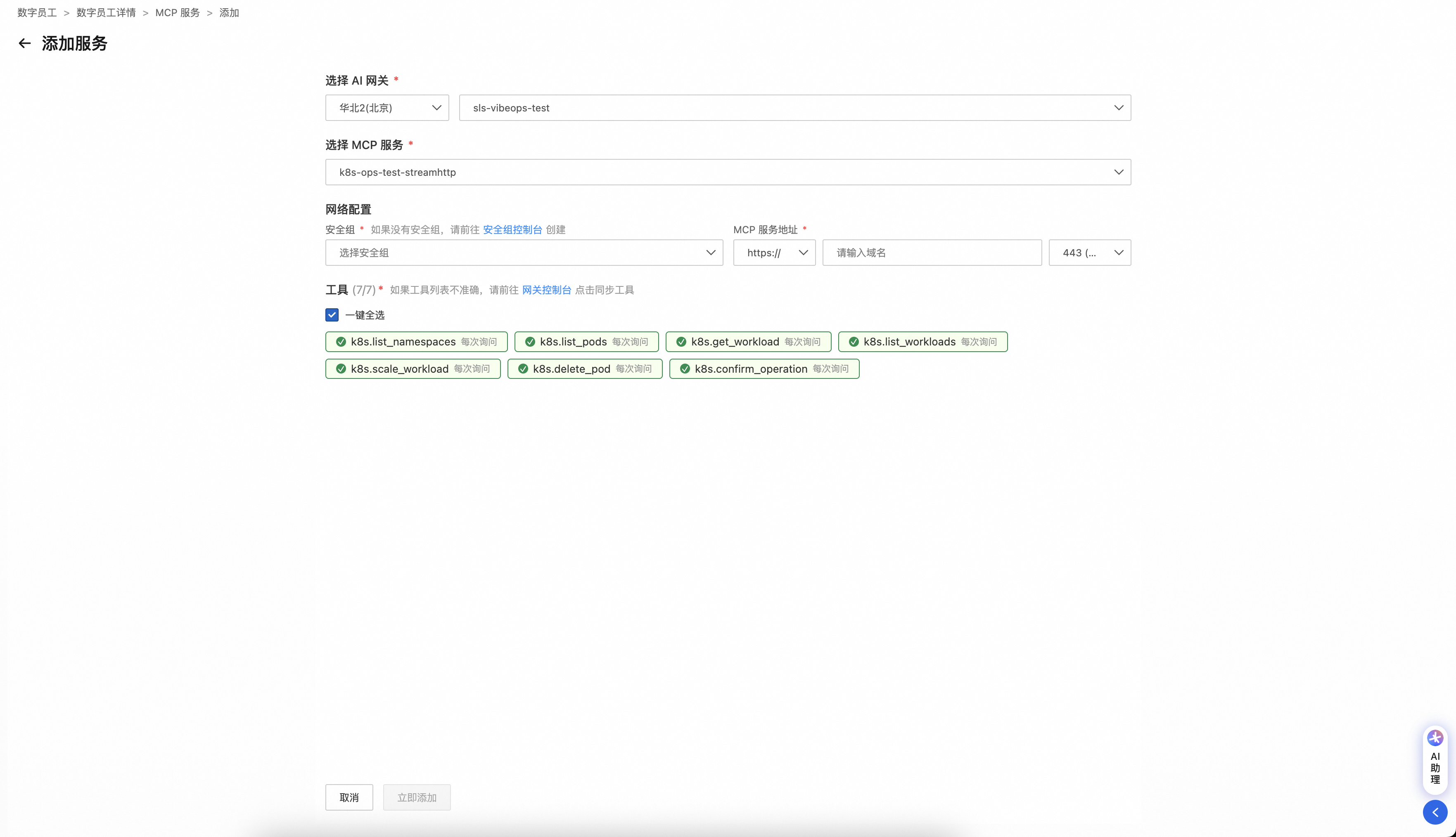Click green check icon on k8s.confirm_operation
Screen dimensions: 1456x837
(x=684, y=369)
